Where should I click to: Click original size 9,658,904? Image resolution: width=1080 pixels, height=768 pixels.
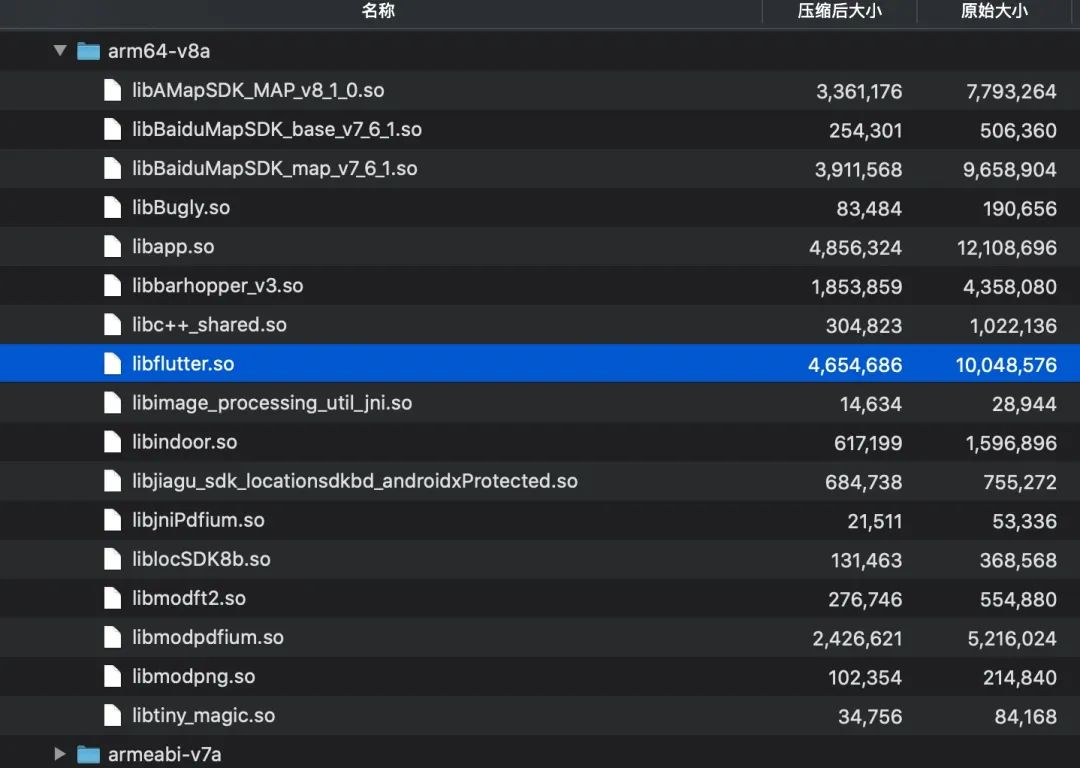(1010, 169)
